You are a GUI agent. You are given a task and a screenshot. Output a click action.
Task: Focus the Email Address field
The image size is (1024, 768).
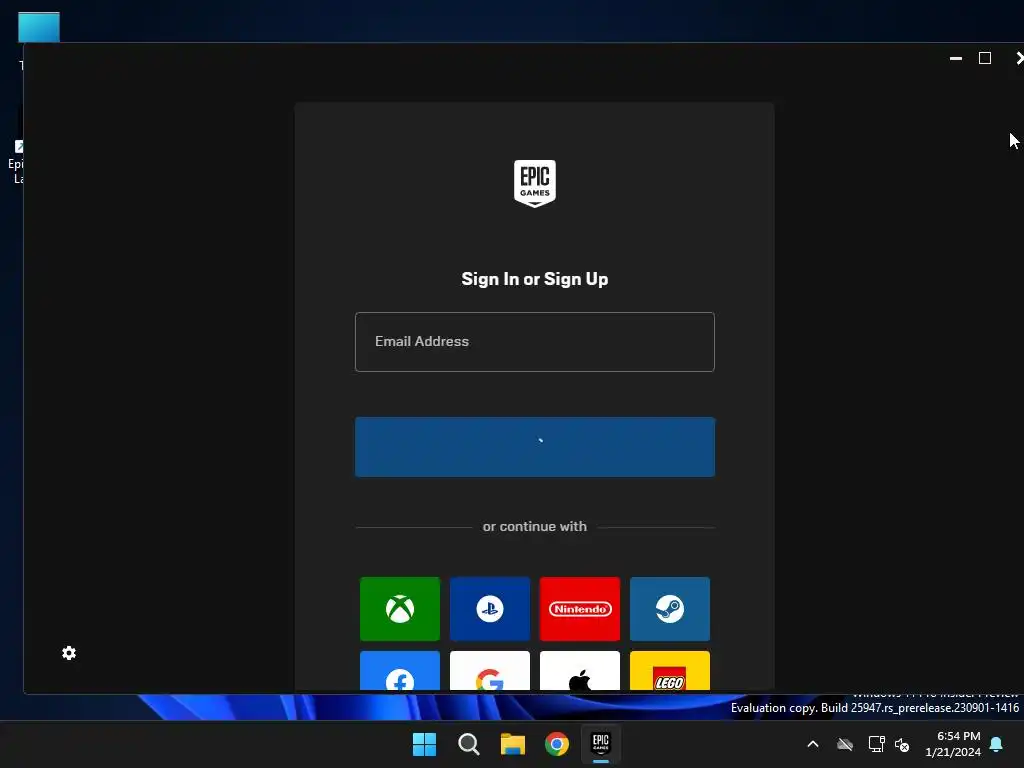tap(535, 342)
